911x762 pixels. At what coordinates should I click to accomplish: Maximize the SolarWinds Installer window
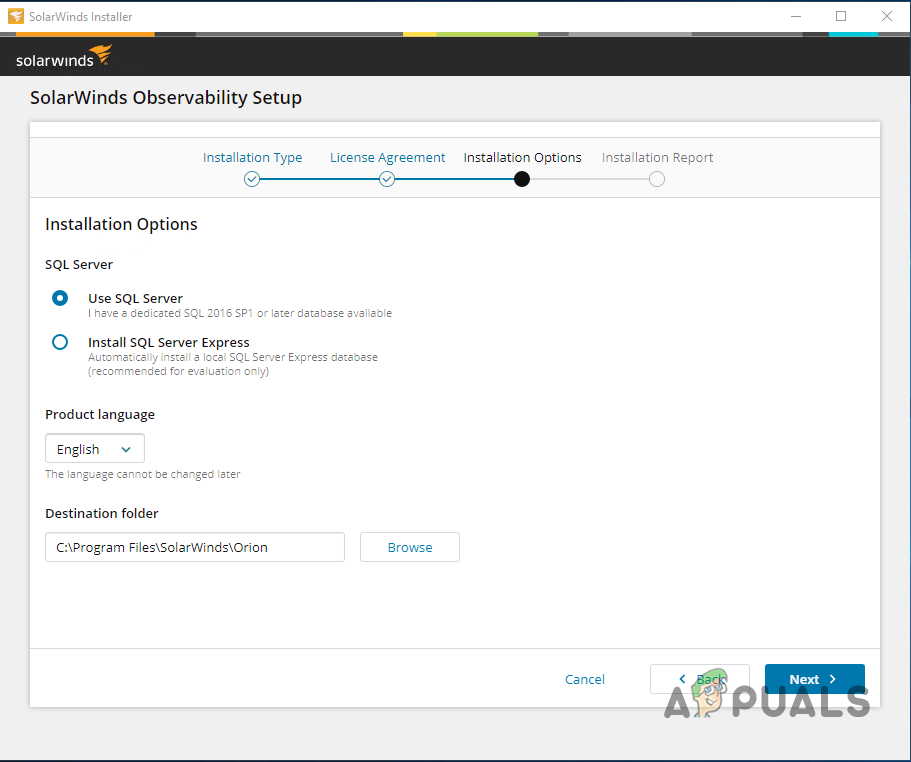[841, 16]
